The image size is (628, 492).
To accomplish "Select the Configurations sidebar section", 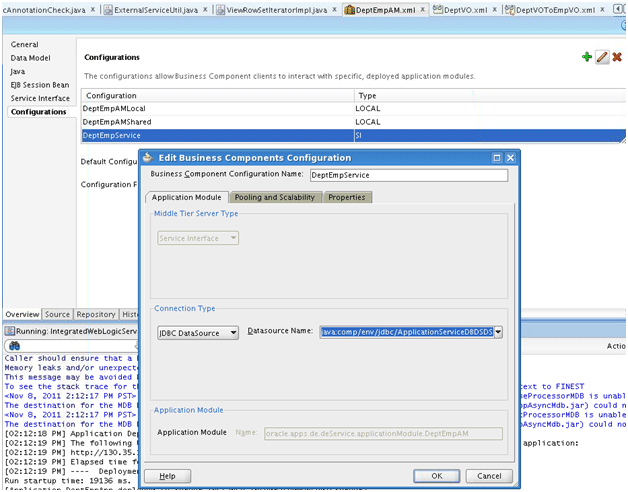I will click(38, 112).
